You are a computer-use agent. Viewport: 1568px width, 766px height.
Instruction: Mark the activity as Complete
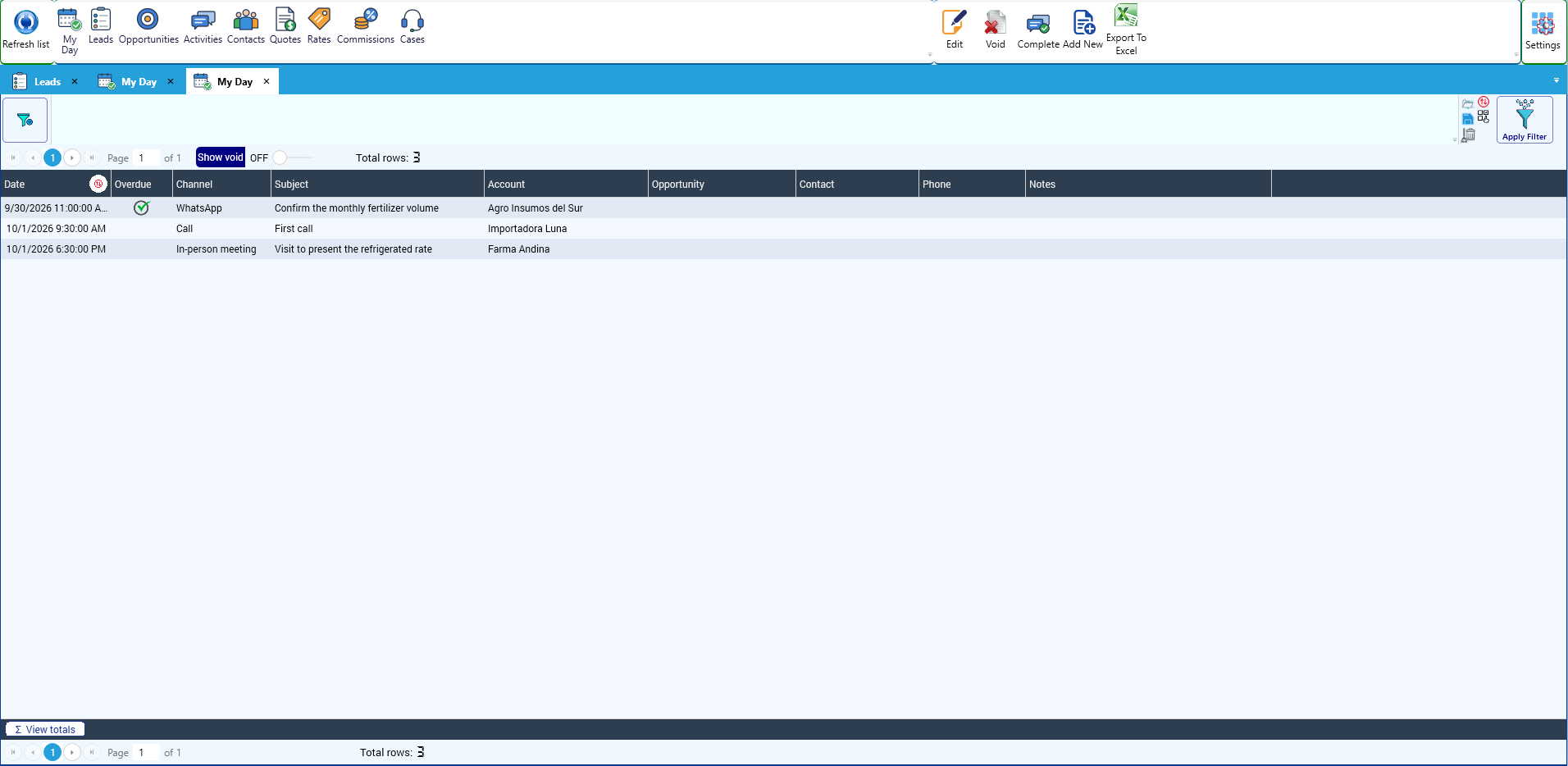(1038, 30)
